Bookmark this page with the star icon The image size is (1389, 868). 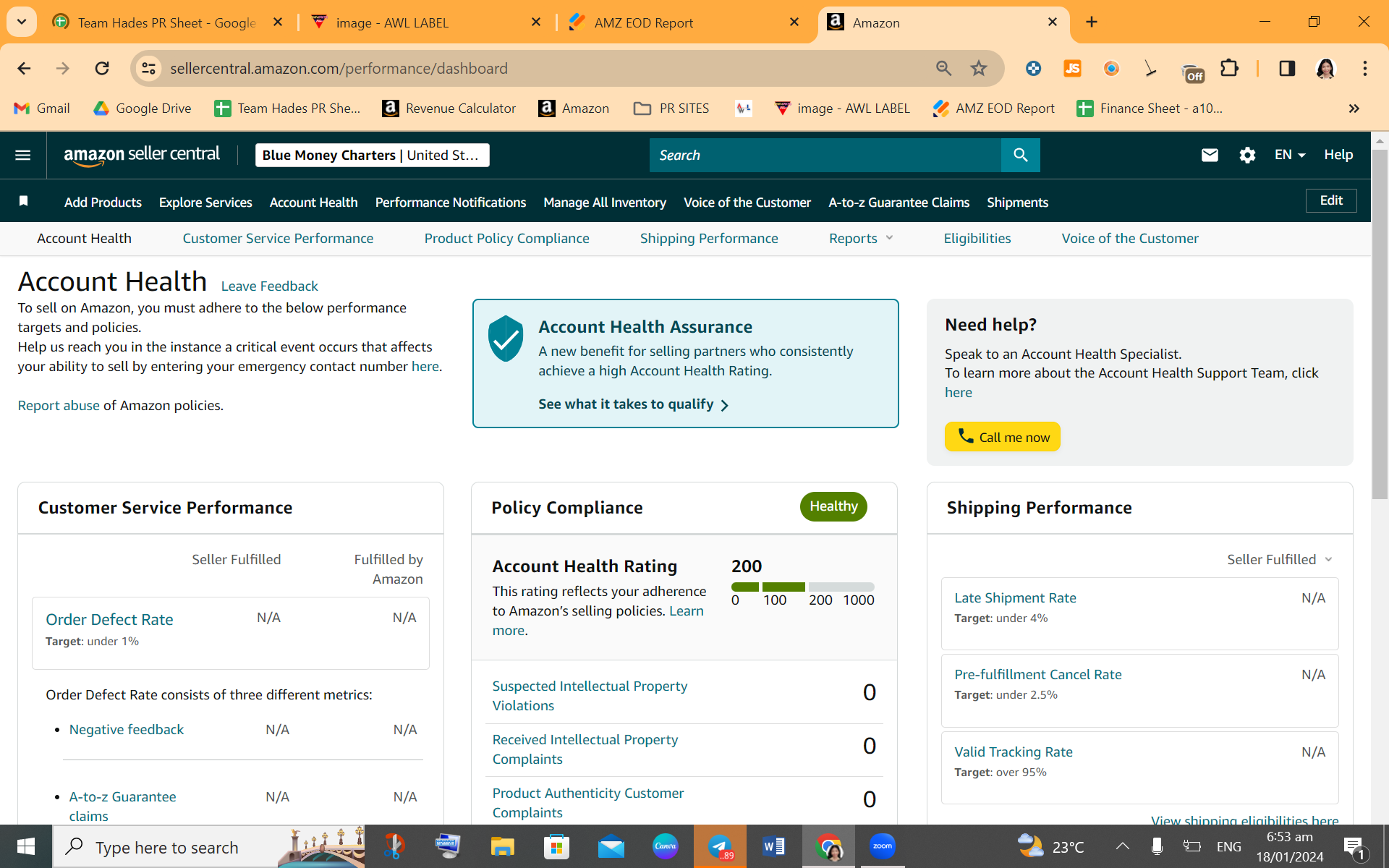pos(979,68)
